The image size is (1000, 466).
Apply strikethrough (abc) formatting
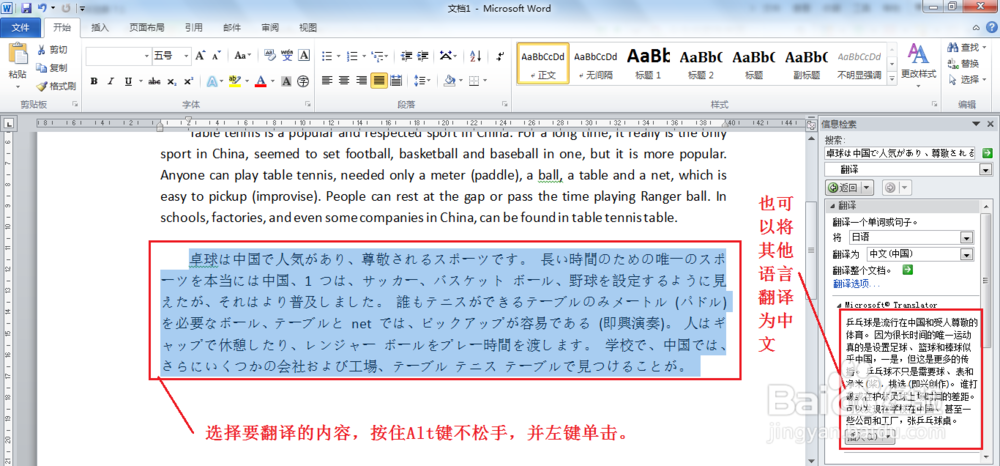pos(154,82)
